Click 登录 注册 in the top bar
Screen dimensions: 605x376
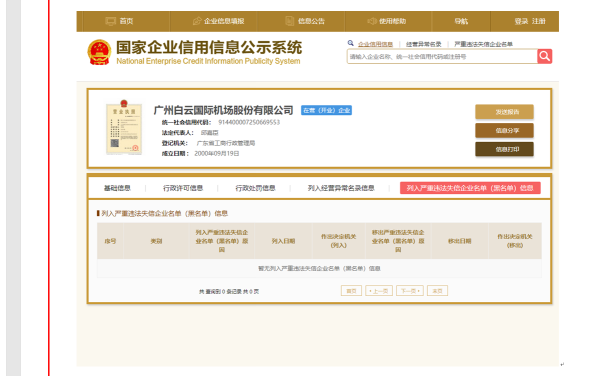[530, 21]
